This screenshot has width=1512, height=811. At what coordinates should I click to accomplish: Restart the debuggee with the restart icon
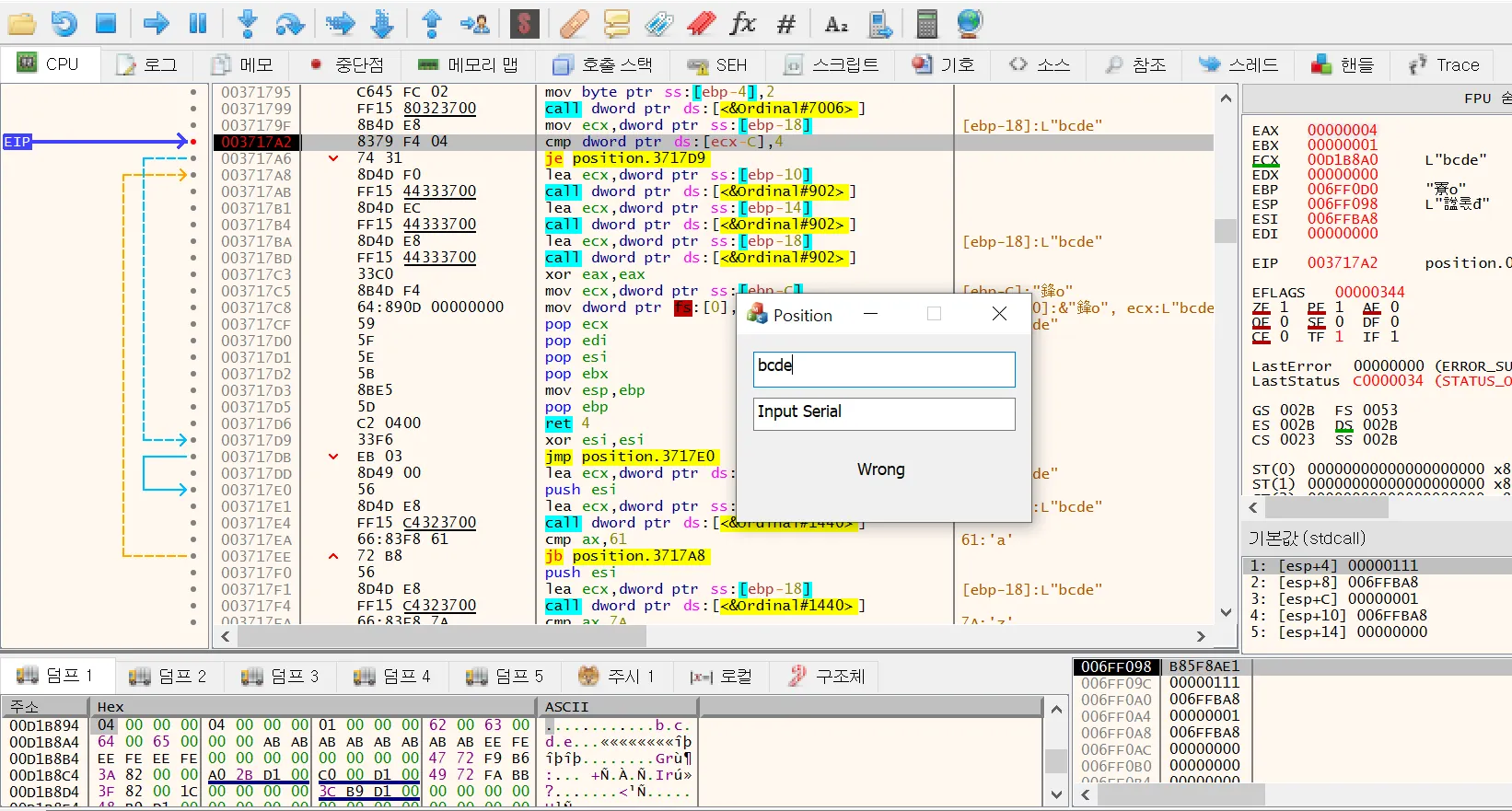[64, 24]
